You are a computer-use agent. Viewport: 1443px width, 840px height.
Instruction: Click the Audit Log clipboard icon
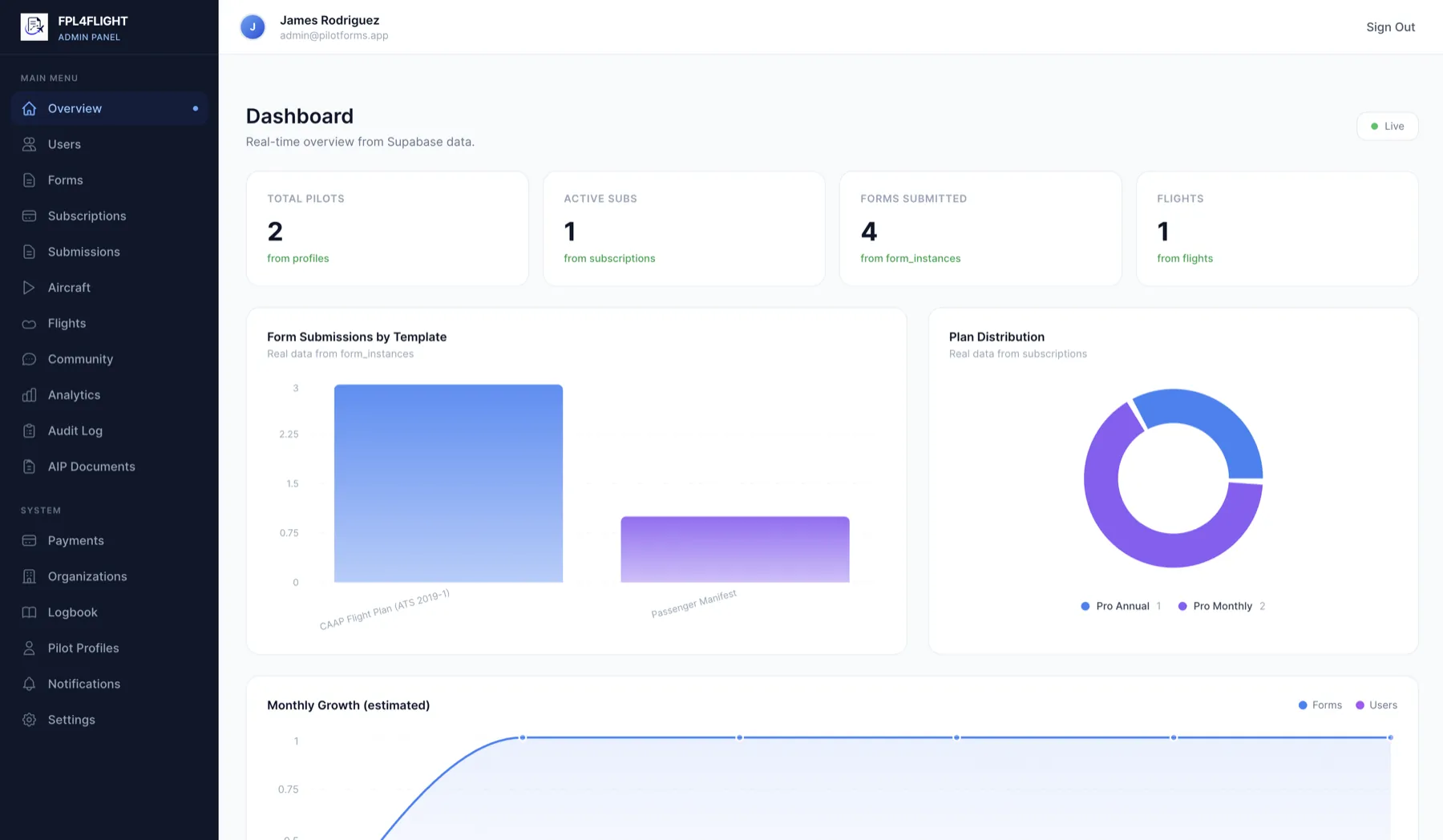(29, 430)
